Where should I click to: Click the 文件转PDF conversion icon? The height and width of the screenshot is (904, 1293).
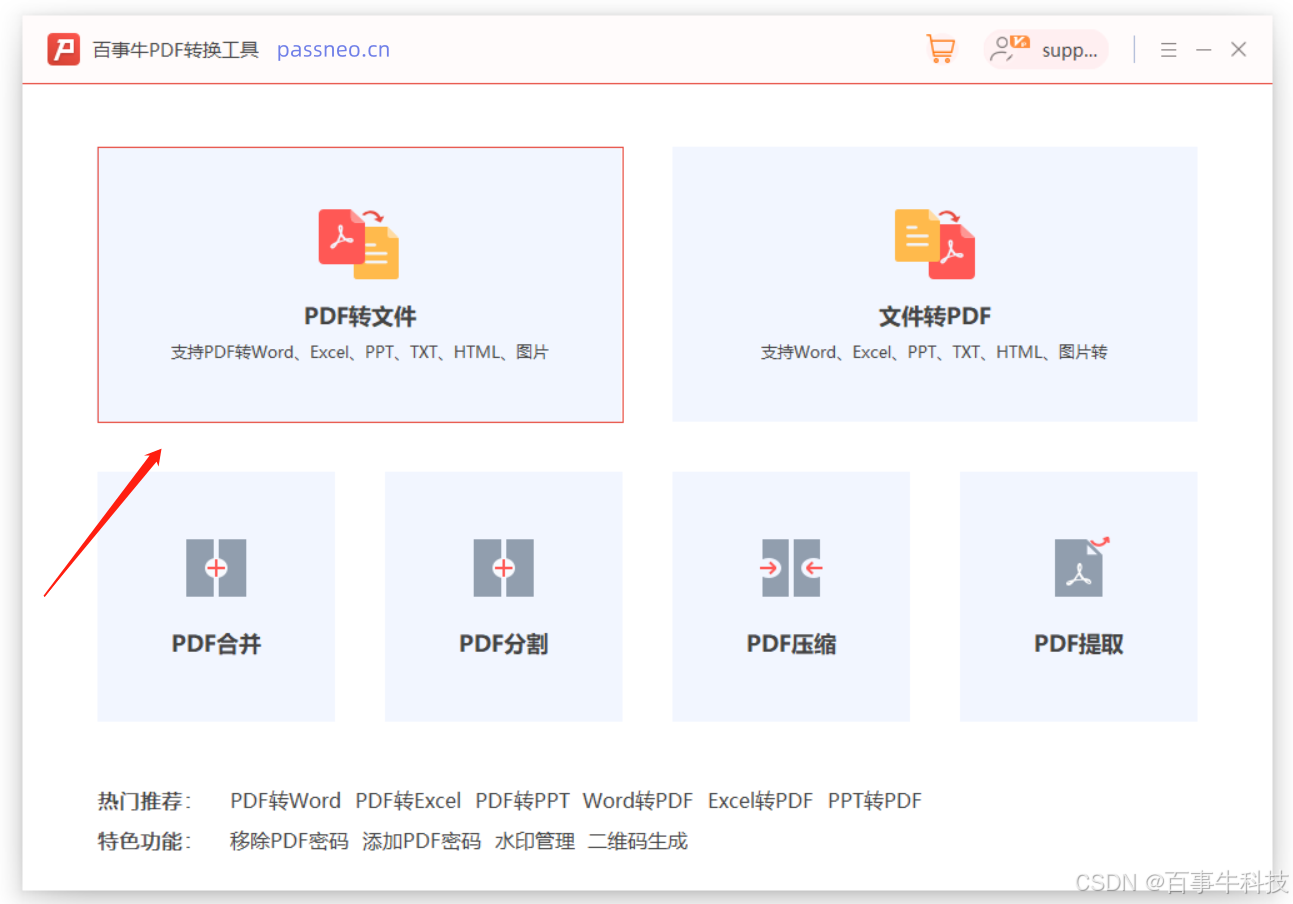pyautogui.click(x=935, y=244)
